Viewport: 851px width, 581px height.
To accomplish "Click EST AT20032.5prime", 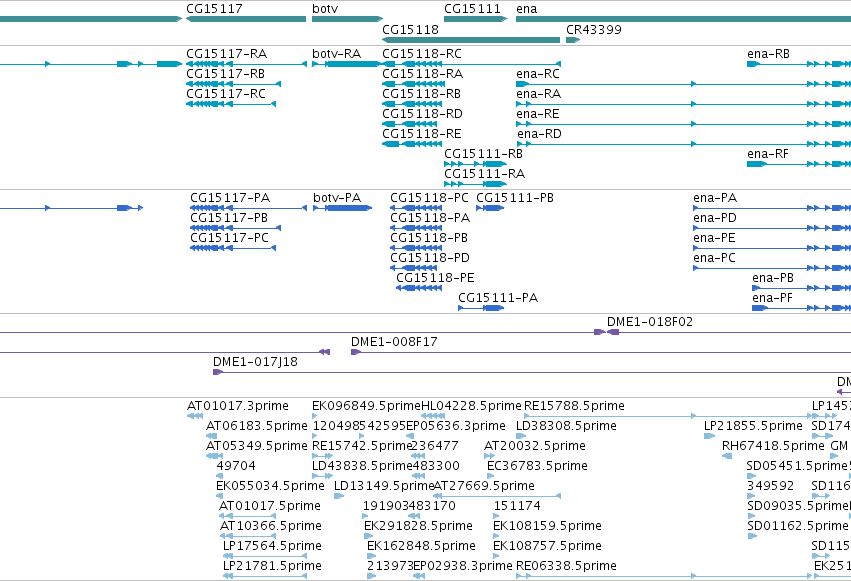I will point(535,446).
